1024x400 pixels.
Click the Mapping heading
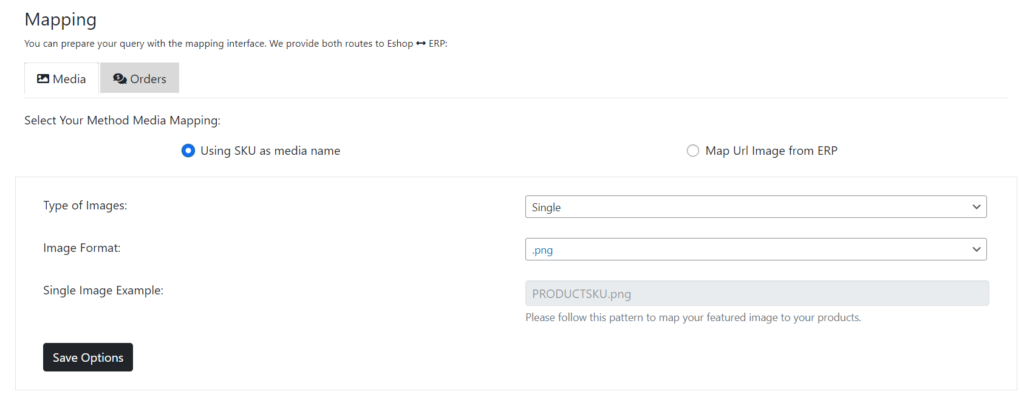[x=61, y=20]
